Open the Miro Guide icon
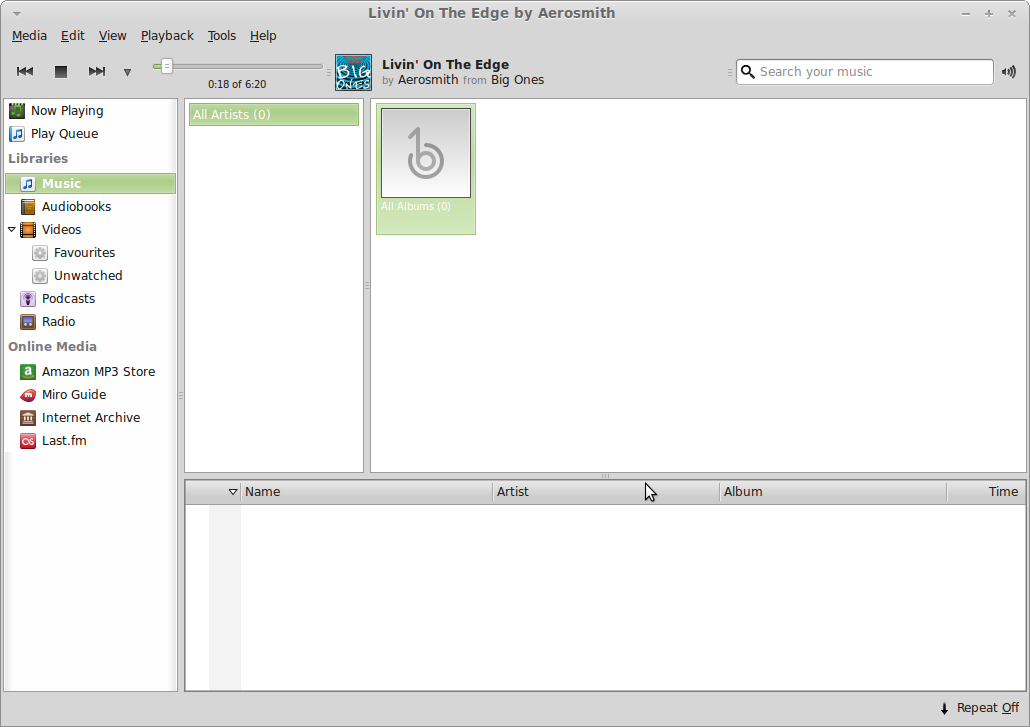This screenshot has width=1030, height=727. coord(28,395)
